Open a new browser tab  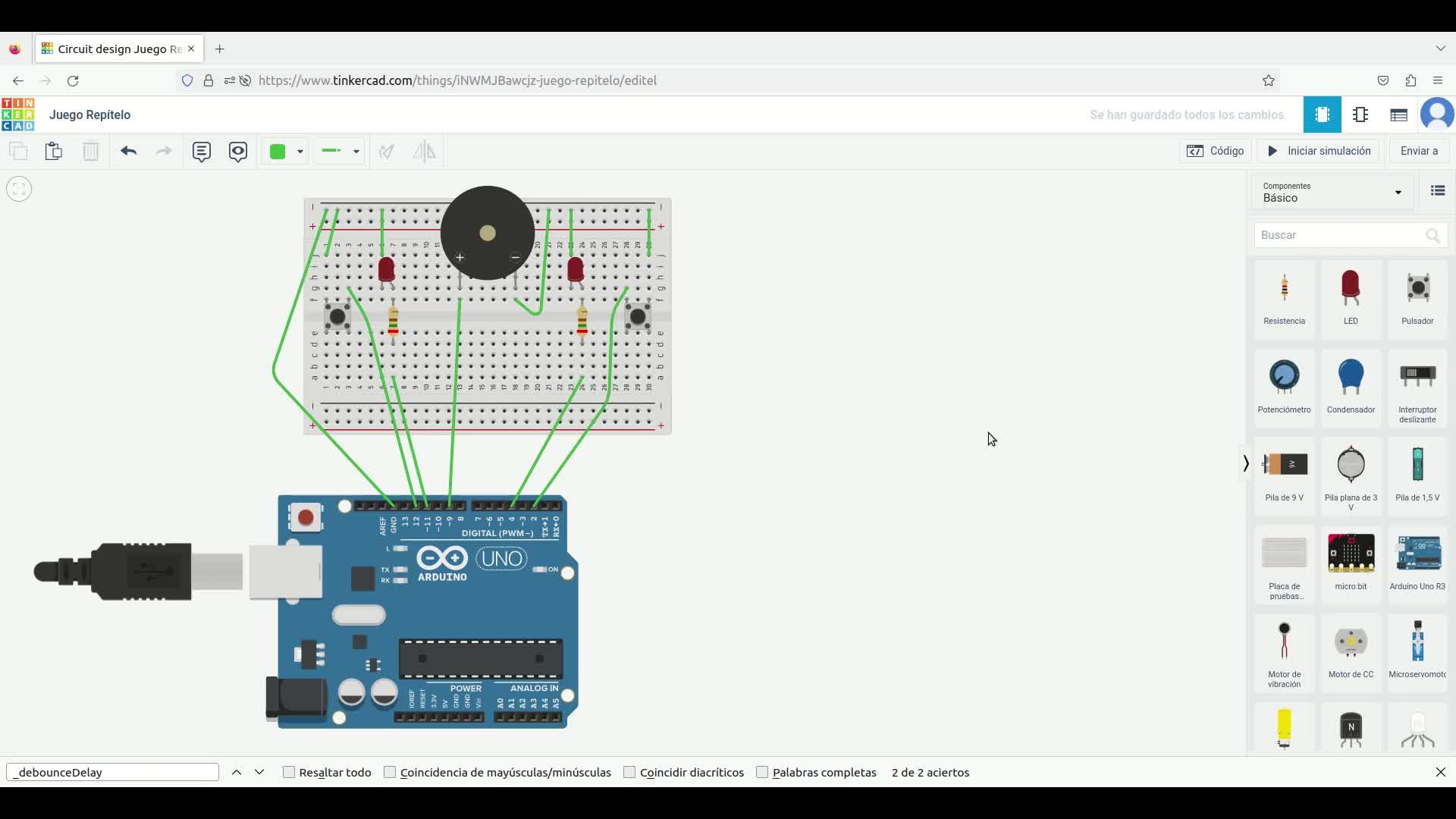coord(219,49)
